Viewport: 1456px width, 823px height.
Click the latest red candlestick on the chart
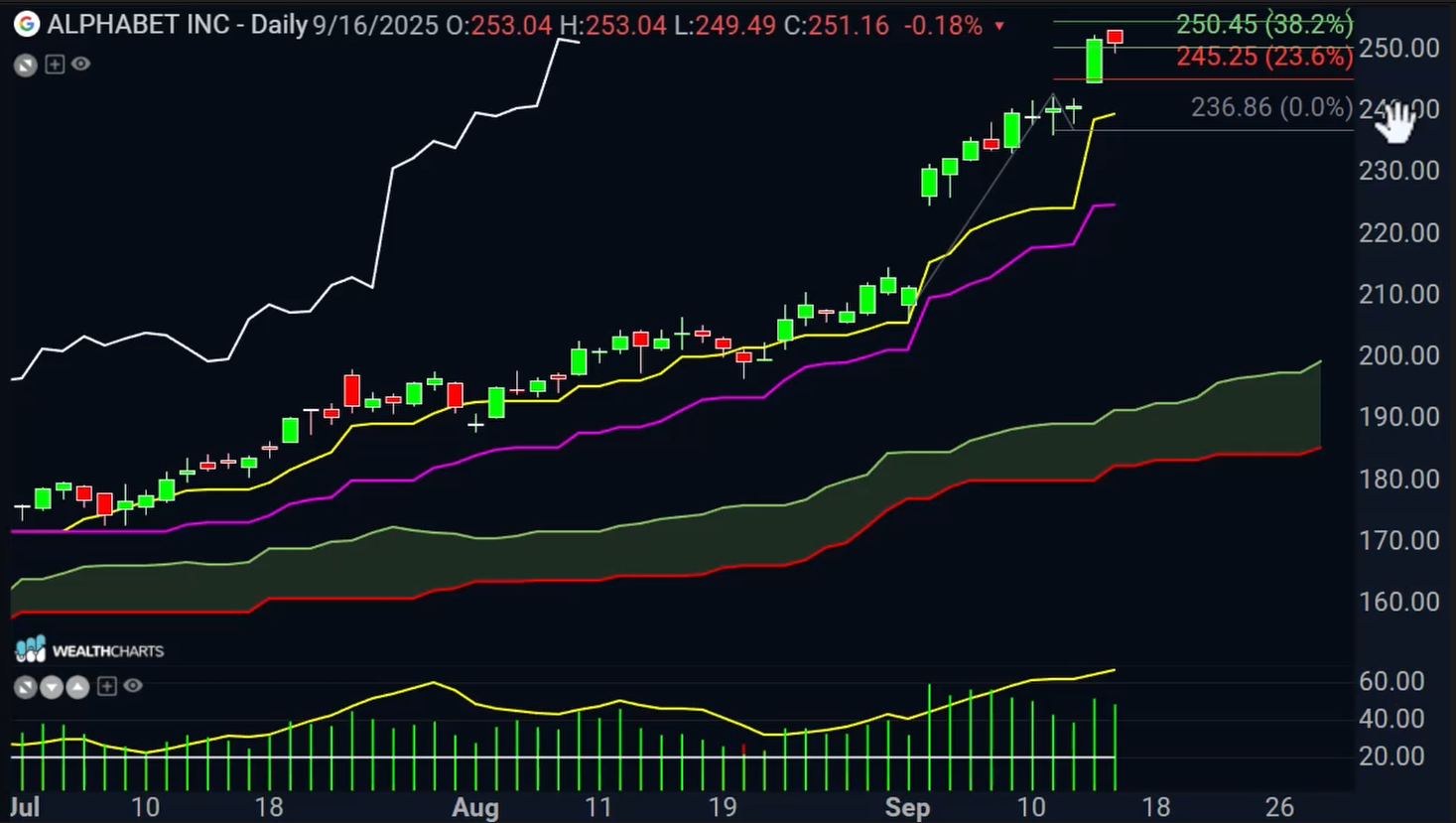1116,38
